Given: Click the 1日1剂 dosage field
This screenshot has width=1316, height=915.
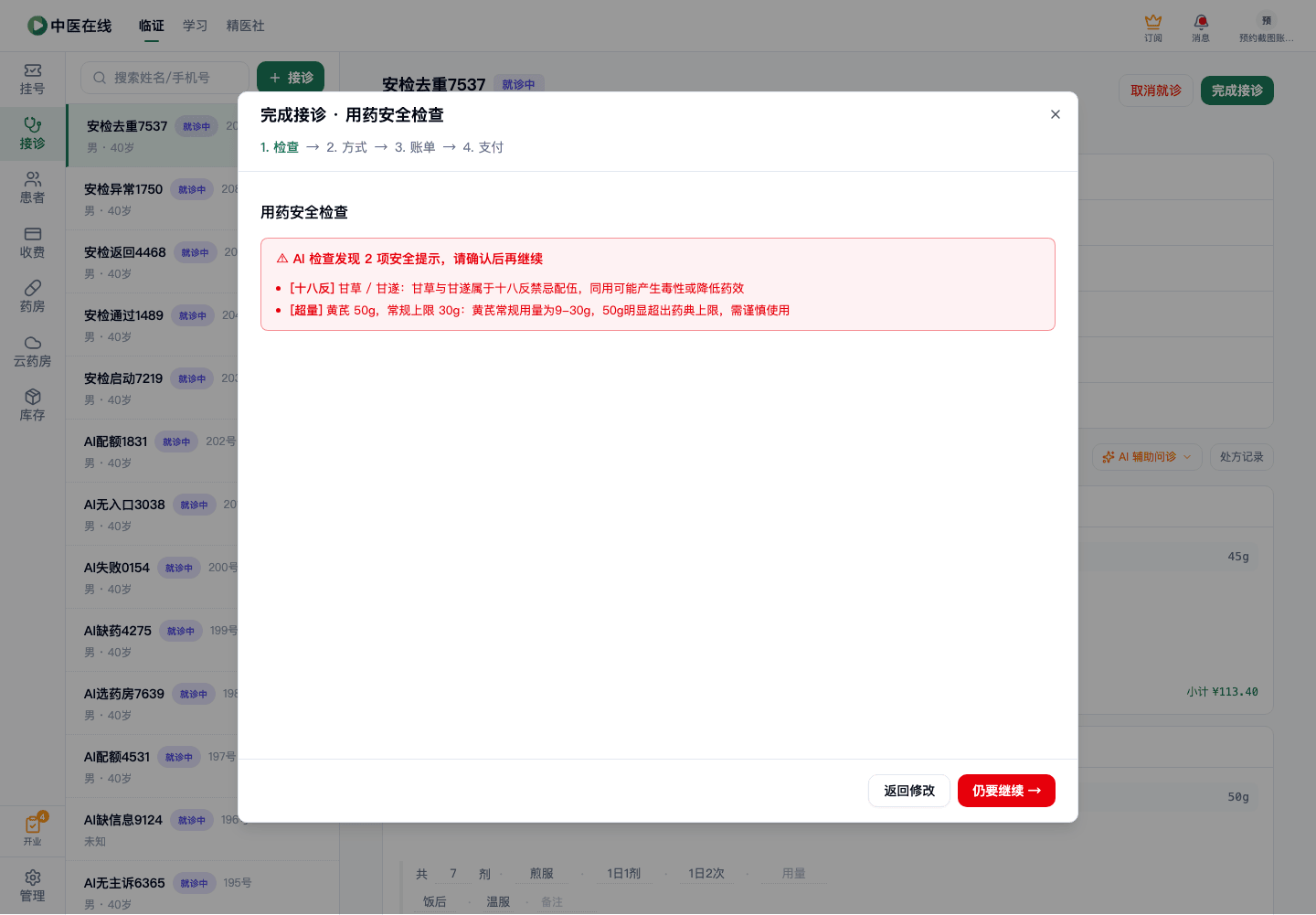Looking at the screenshot, I should click(x=623, y=874).
